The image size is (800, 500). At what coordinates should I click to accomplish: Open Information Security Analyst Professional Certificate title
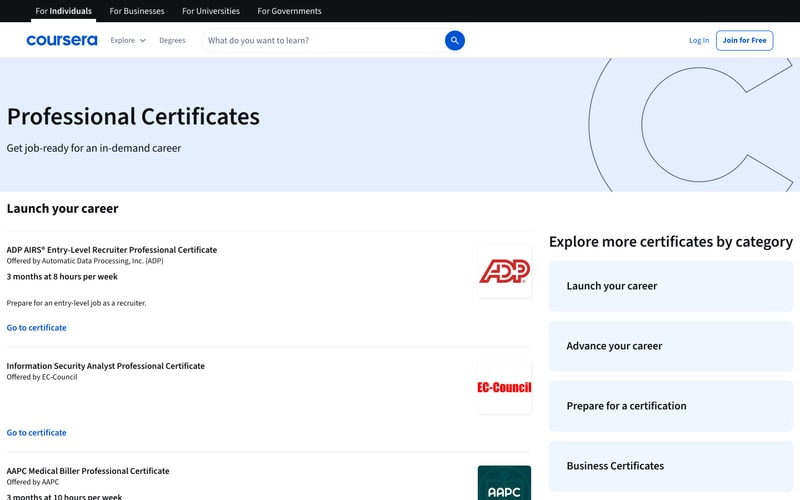coord(106,366)
